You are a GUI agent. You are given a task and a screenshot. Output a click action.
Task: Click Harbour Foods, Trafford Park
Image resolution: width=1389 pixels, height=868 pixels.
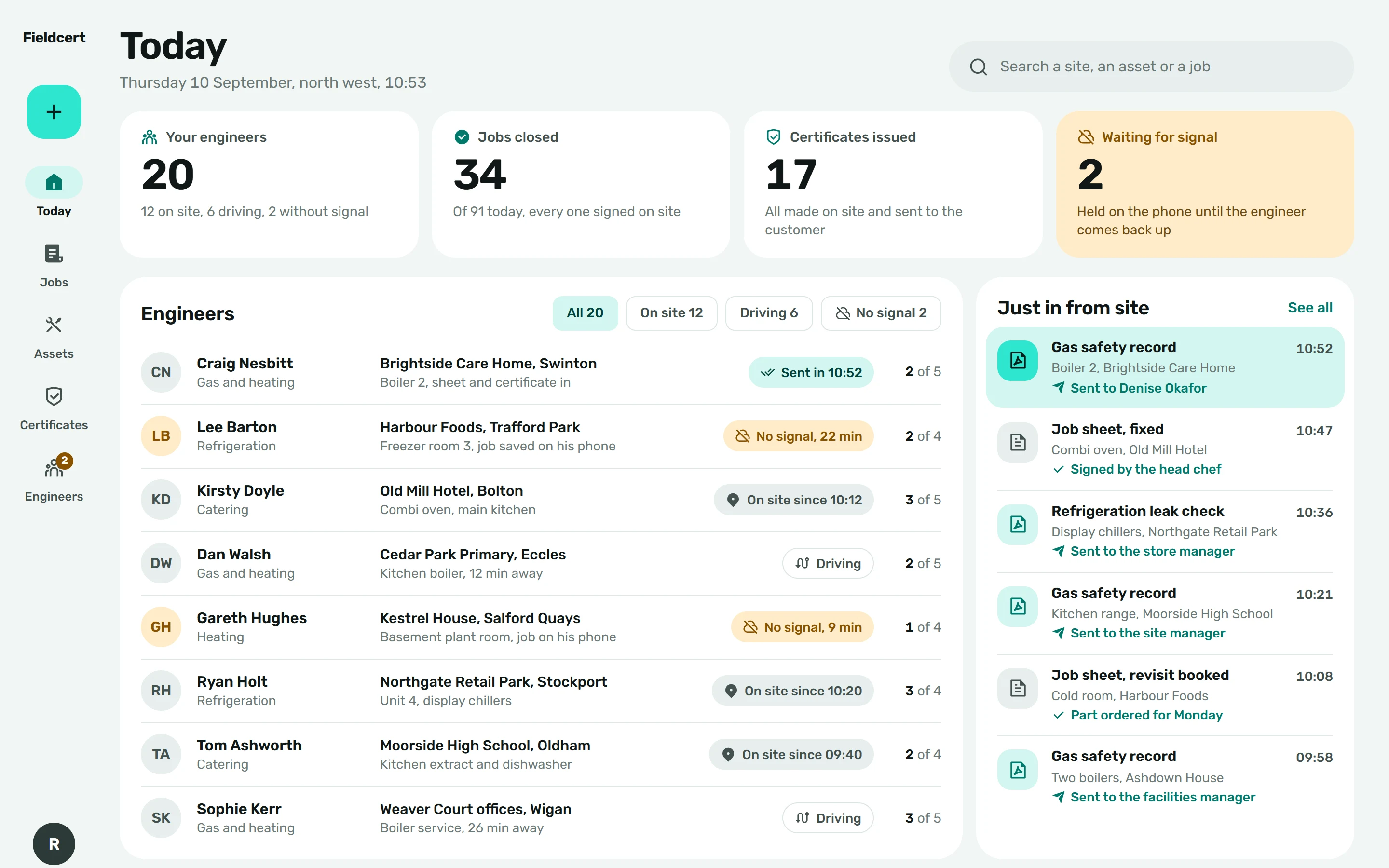coord(480,428)
